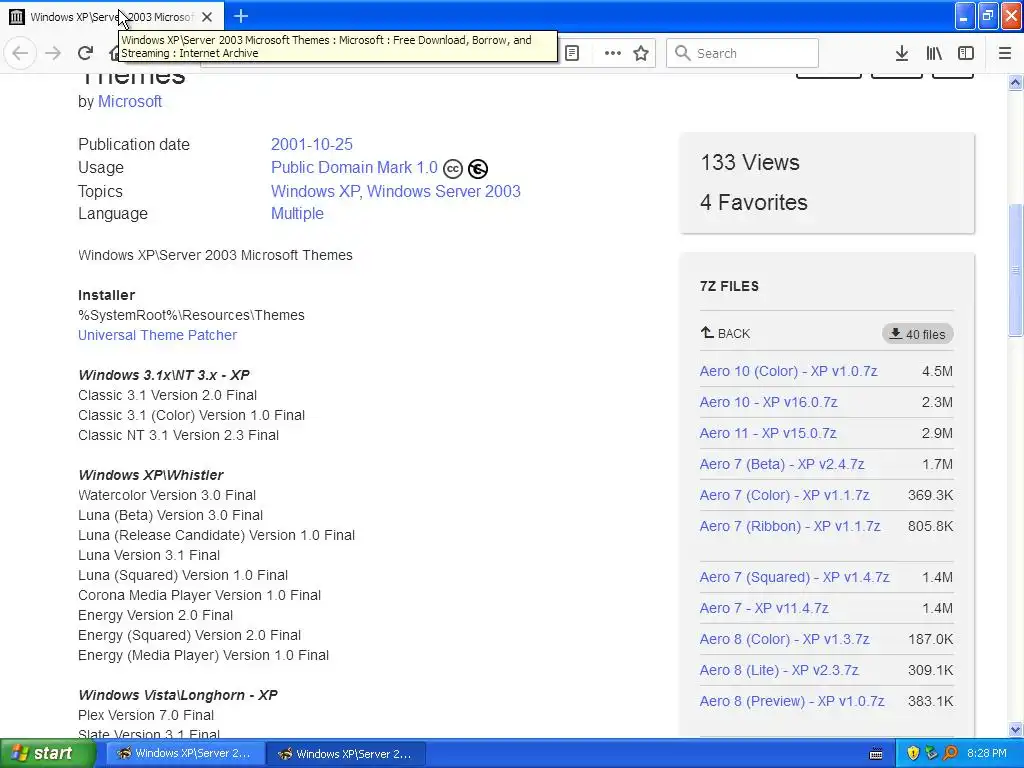
Task: Click the page scrollbar down arrow
Action: tap(1015, 729)
